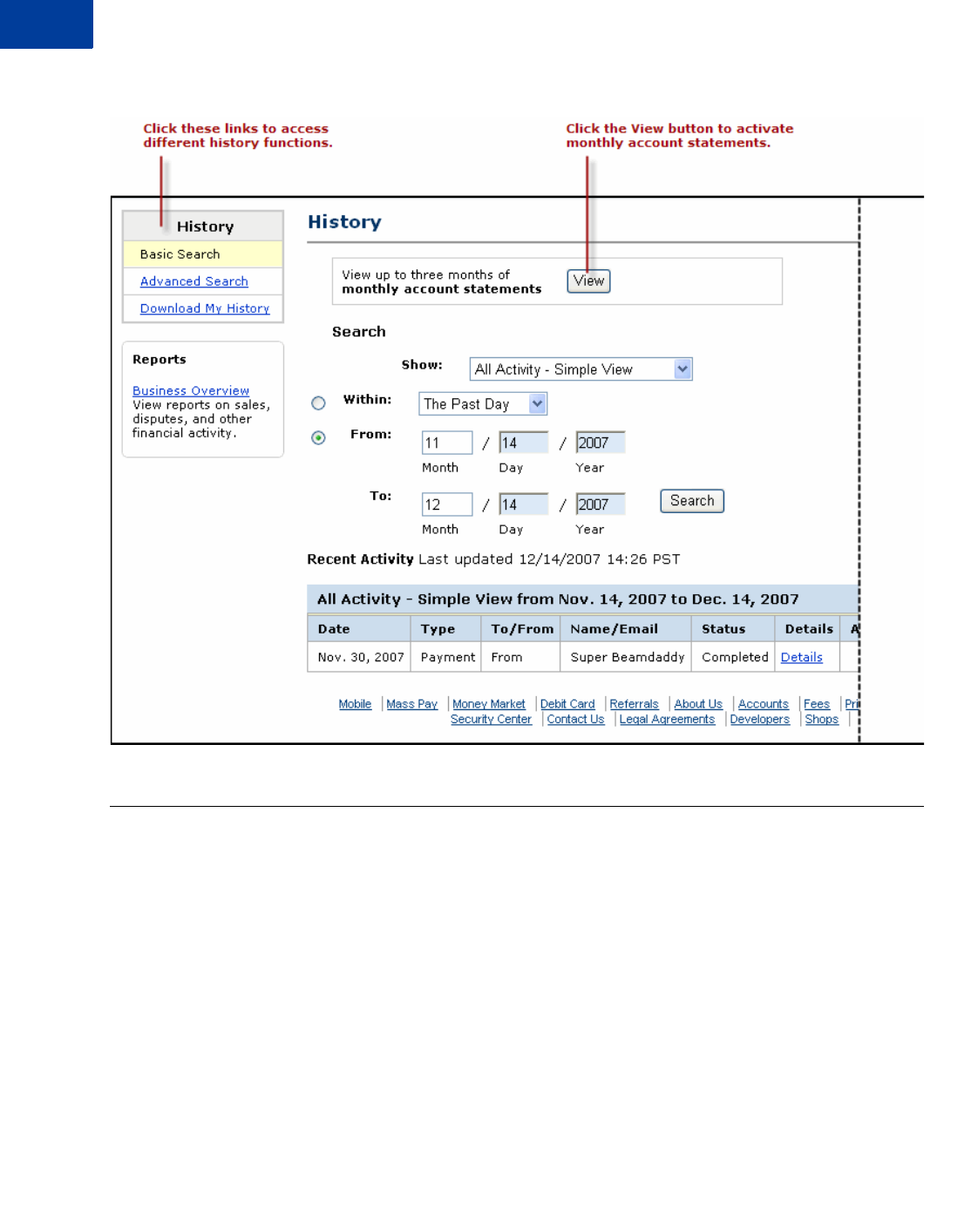Open the Security Center footer link
The height and width of the screenshot is (1232, 971).
(x=491, y=719)
